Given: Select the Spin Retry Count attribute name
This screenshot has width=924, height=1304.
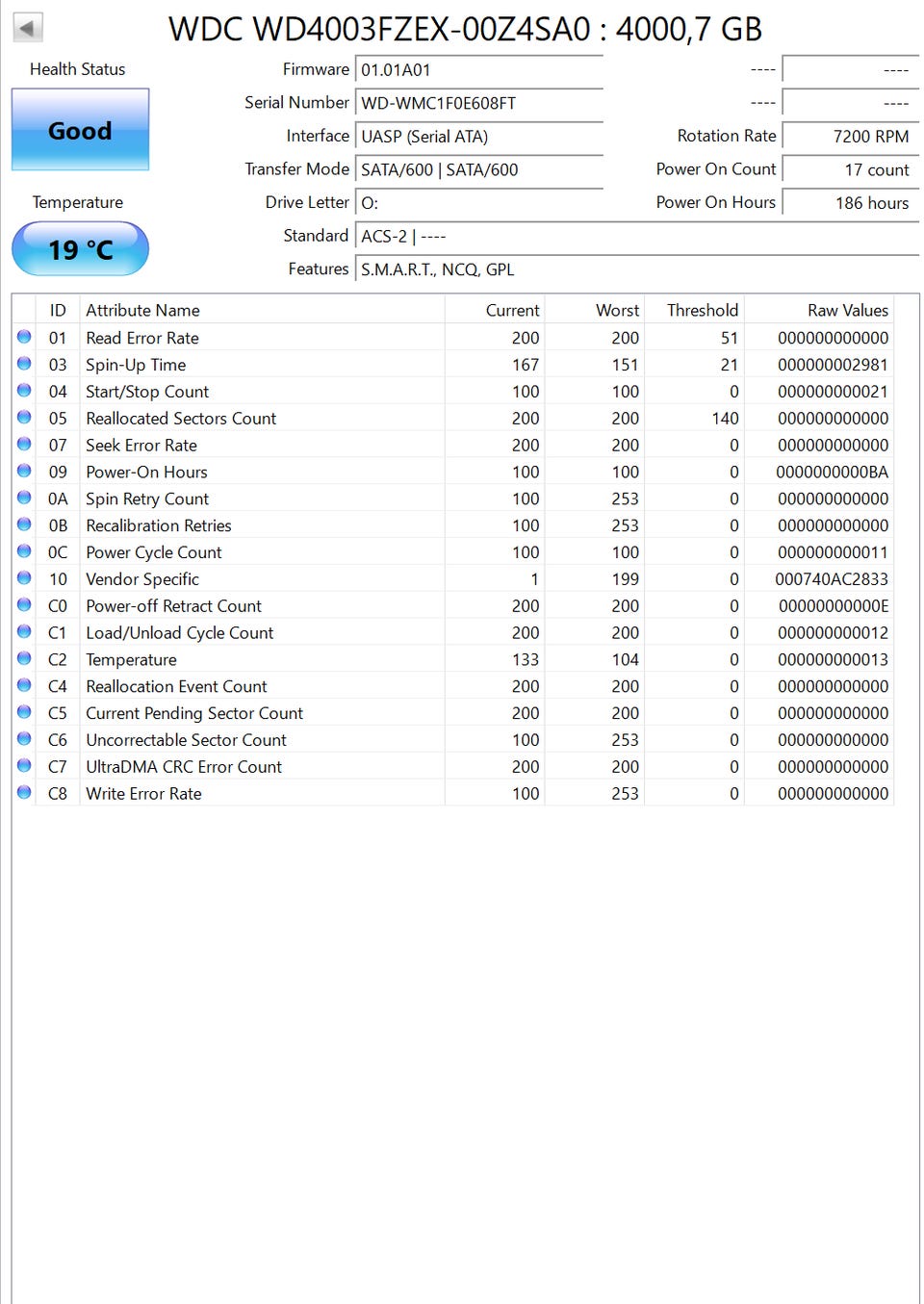Looking at the screenshot, I should coord(147,499).
